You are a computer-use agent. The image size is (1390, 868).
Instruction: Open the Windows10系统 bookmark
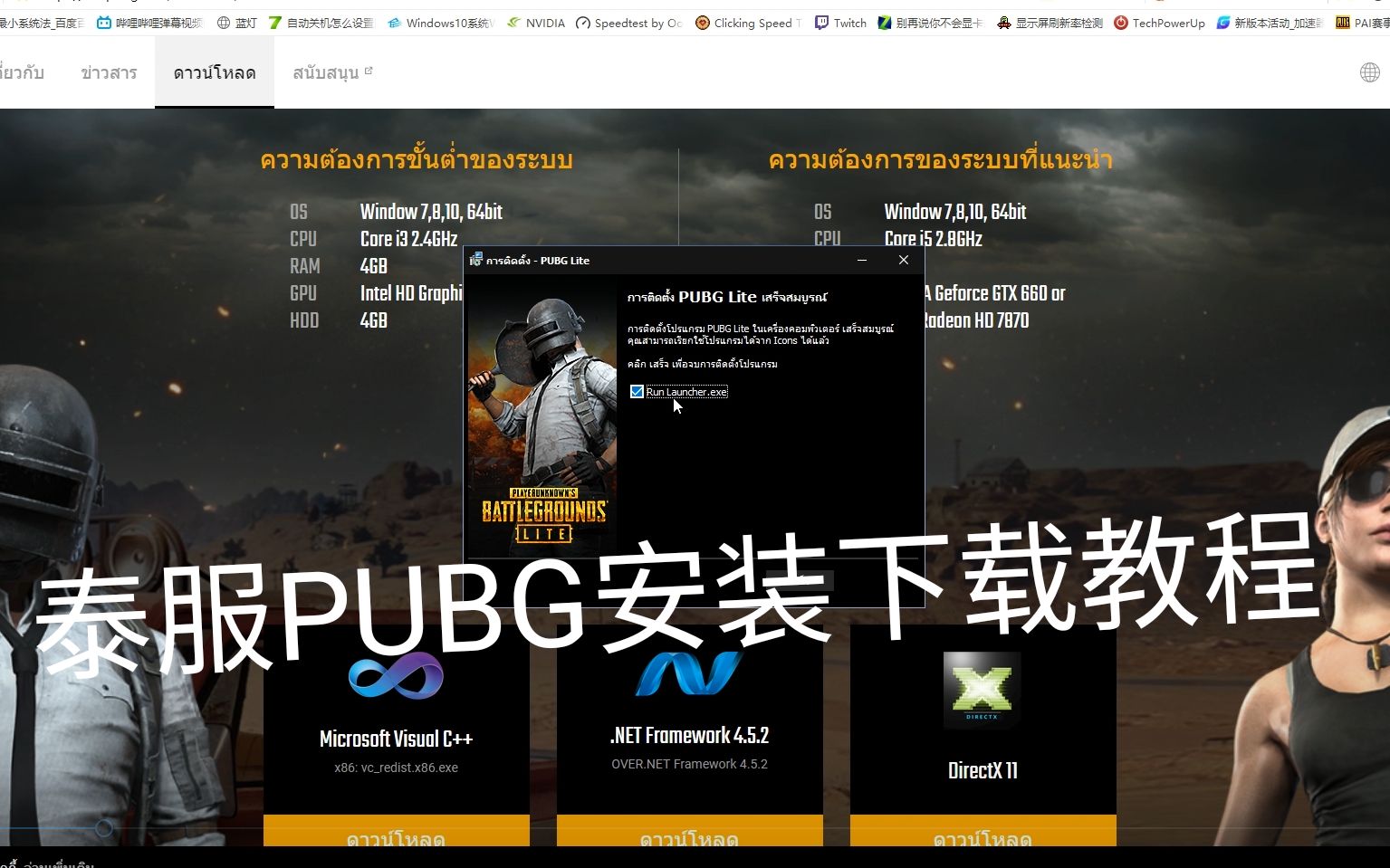click(x=441, y=23)
